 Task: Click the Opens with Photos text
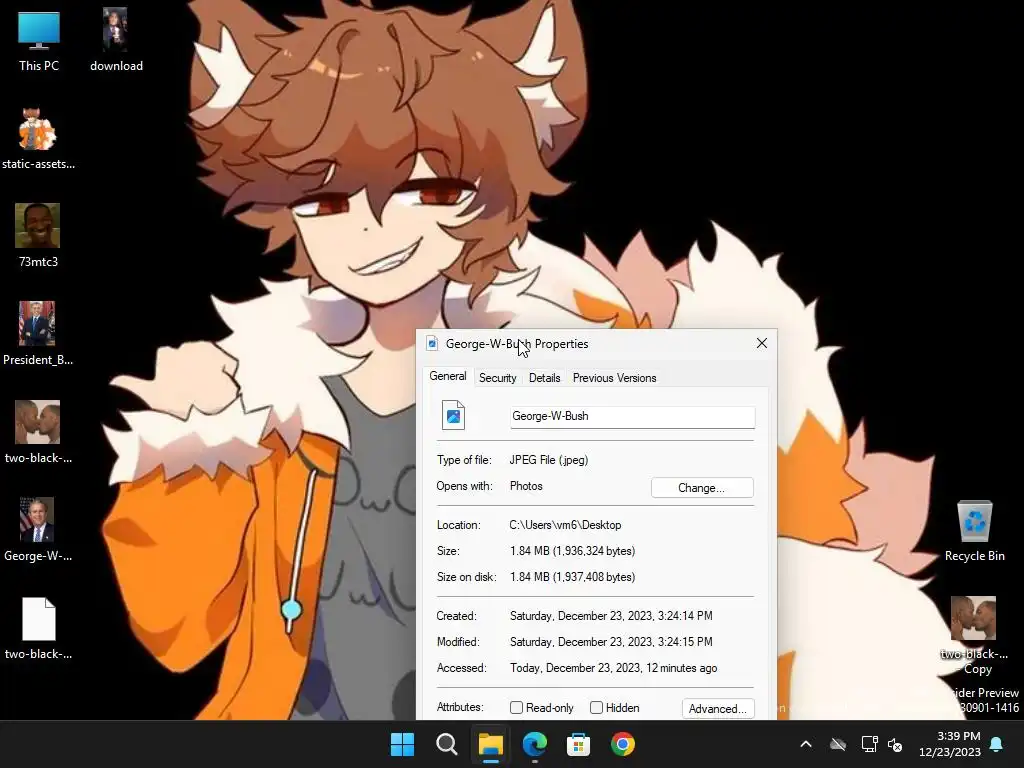(526, 486)
